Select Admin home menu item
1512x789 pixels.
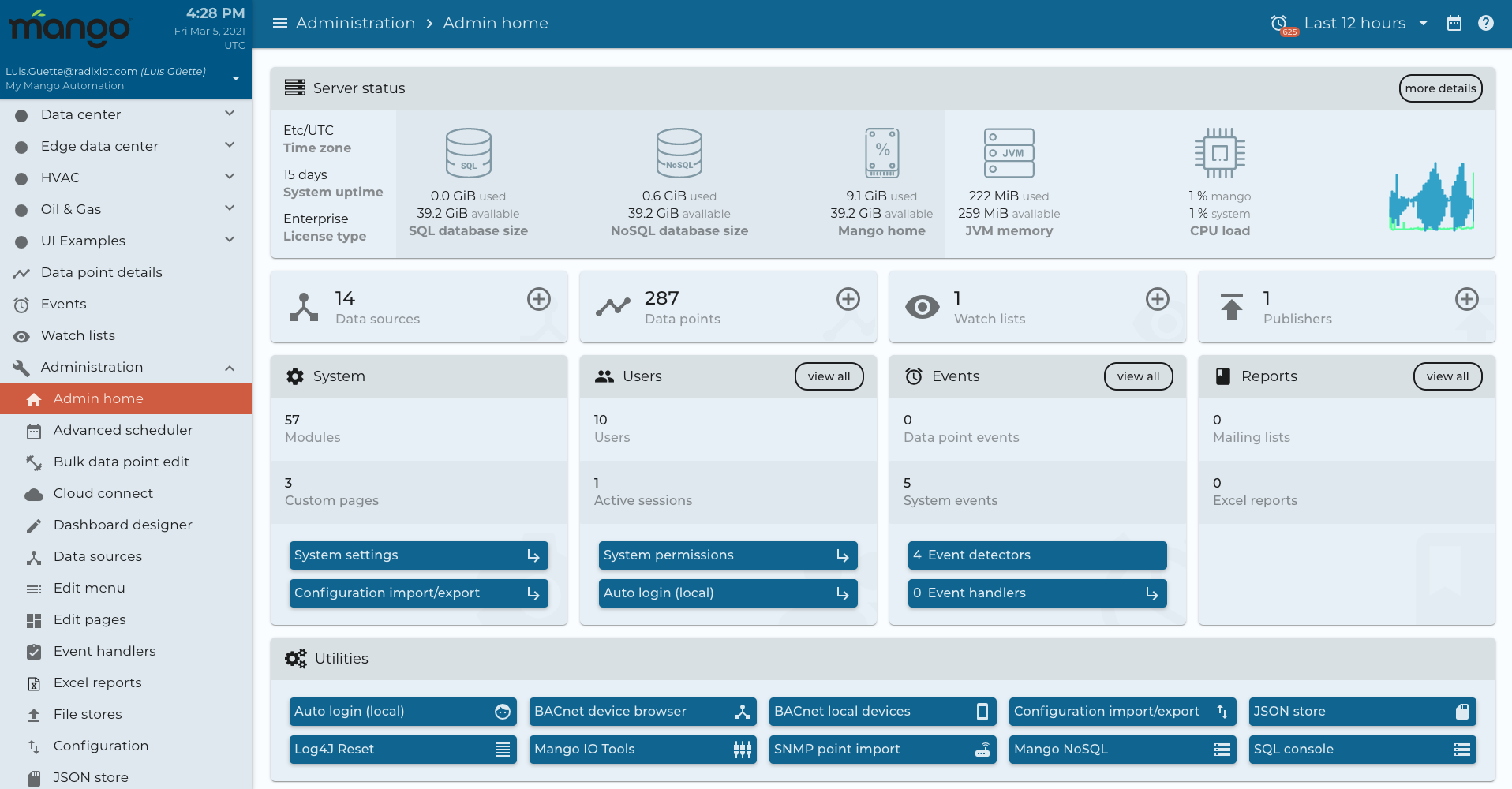click(126, 398)
